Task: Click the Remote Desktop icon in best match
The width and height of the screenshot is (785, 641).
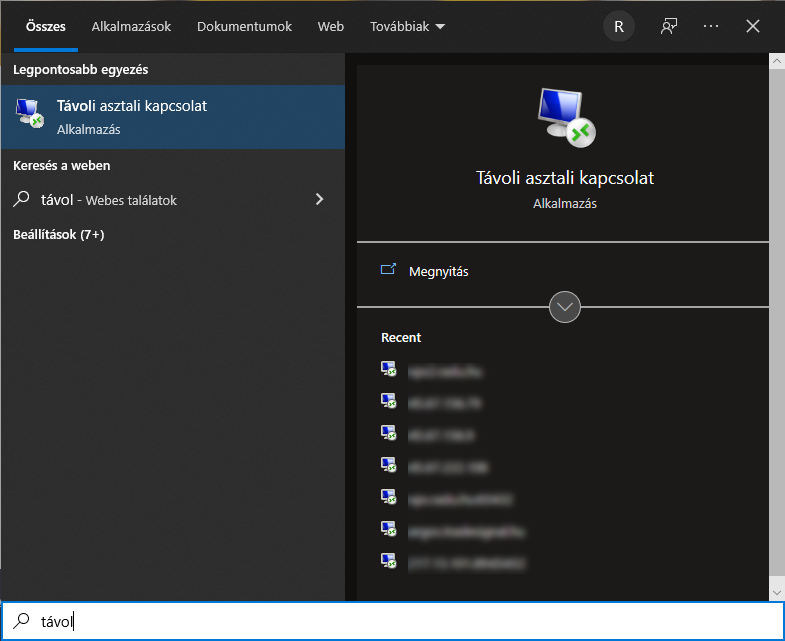Action: click(30, 113)
